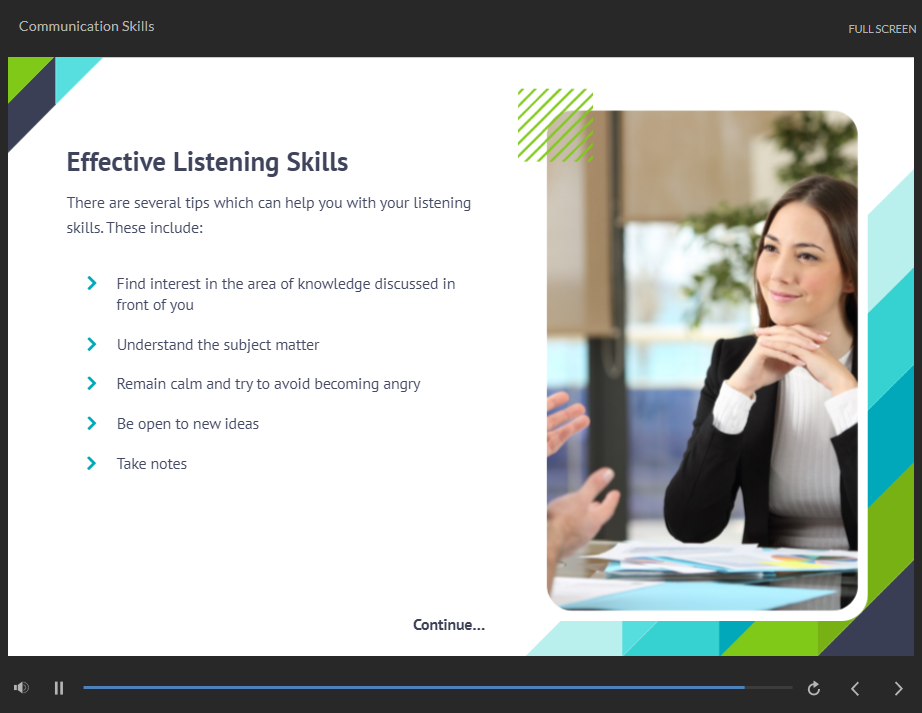Click the Communication Skills course title
Screen dimensions: 922x713
[86, 26]
